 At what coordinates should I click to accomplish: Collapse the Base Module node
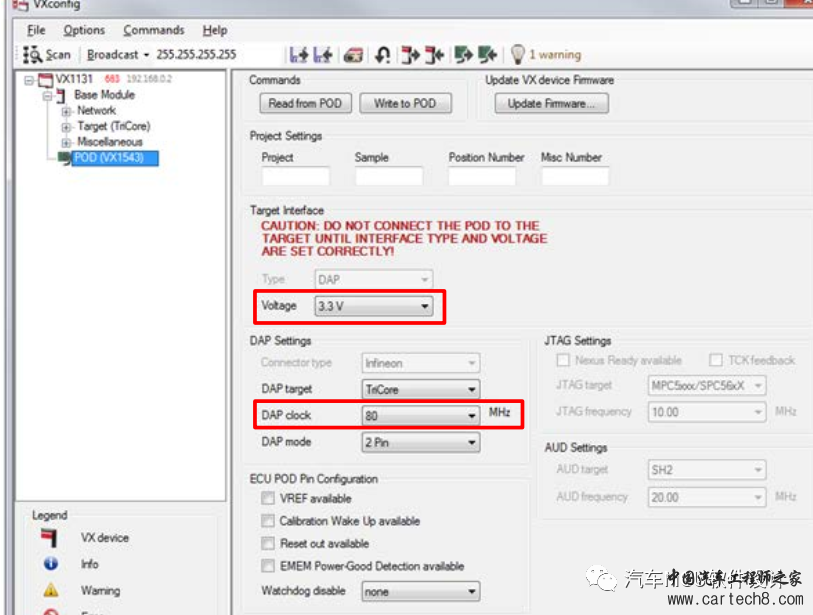coord(47,95)
